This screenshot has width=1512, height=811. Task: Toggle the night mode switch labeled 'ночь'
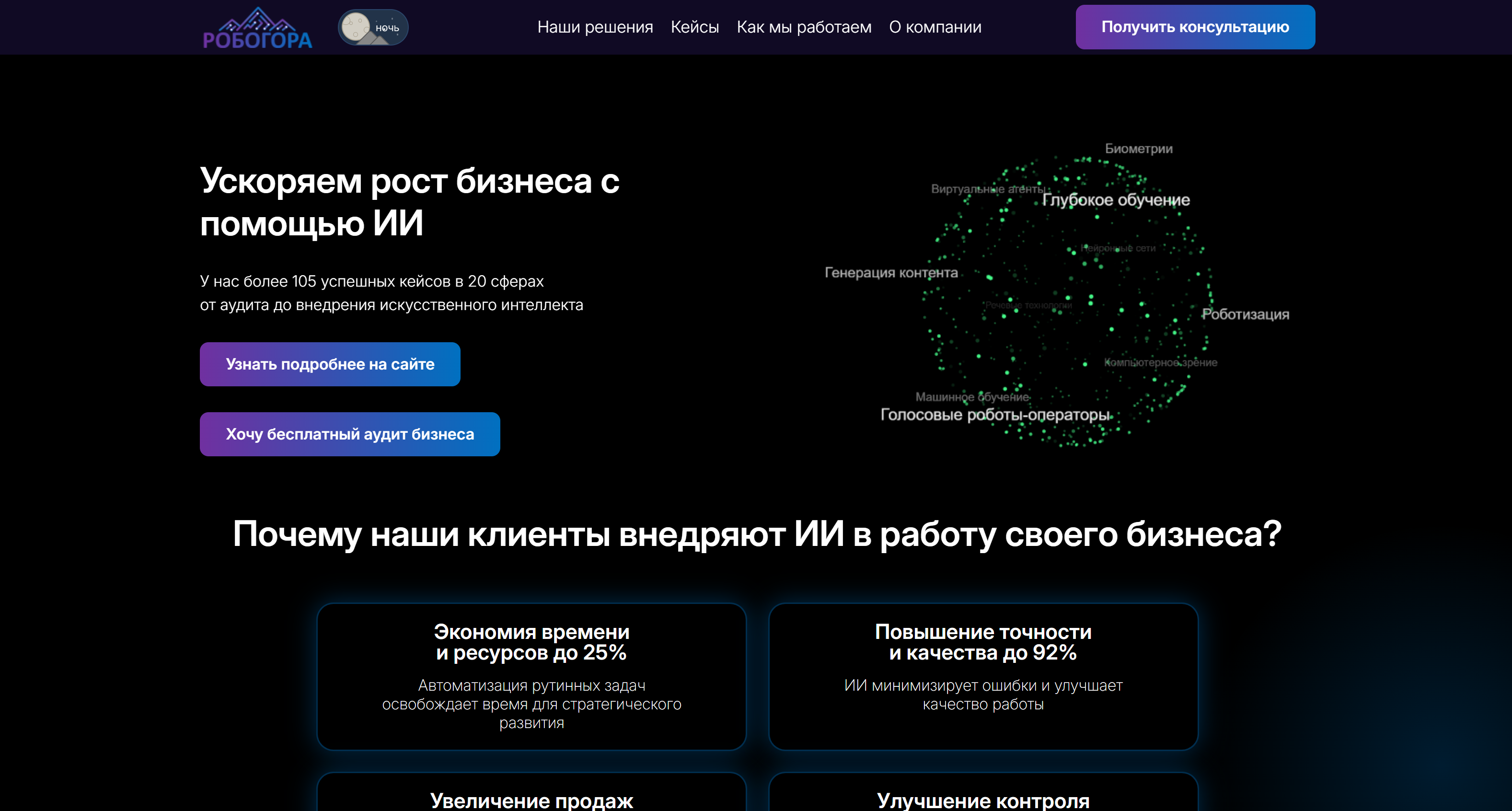[372, 26]
